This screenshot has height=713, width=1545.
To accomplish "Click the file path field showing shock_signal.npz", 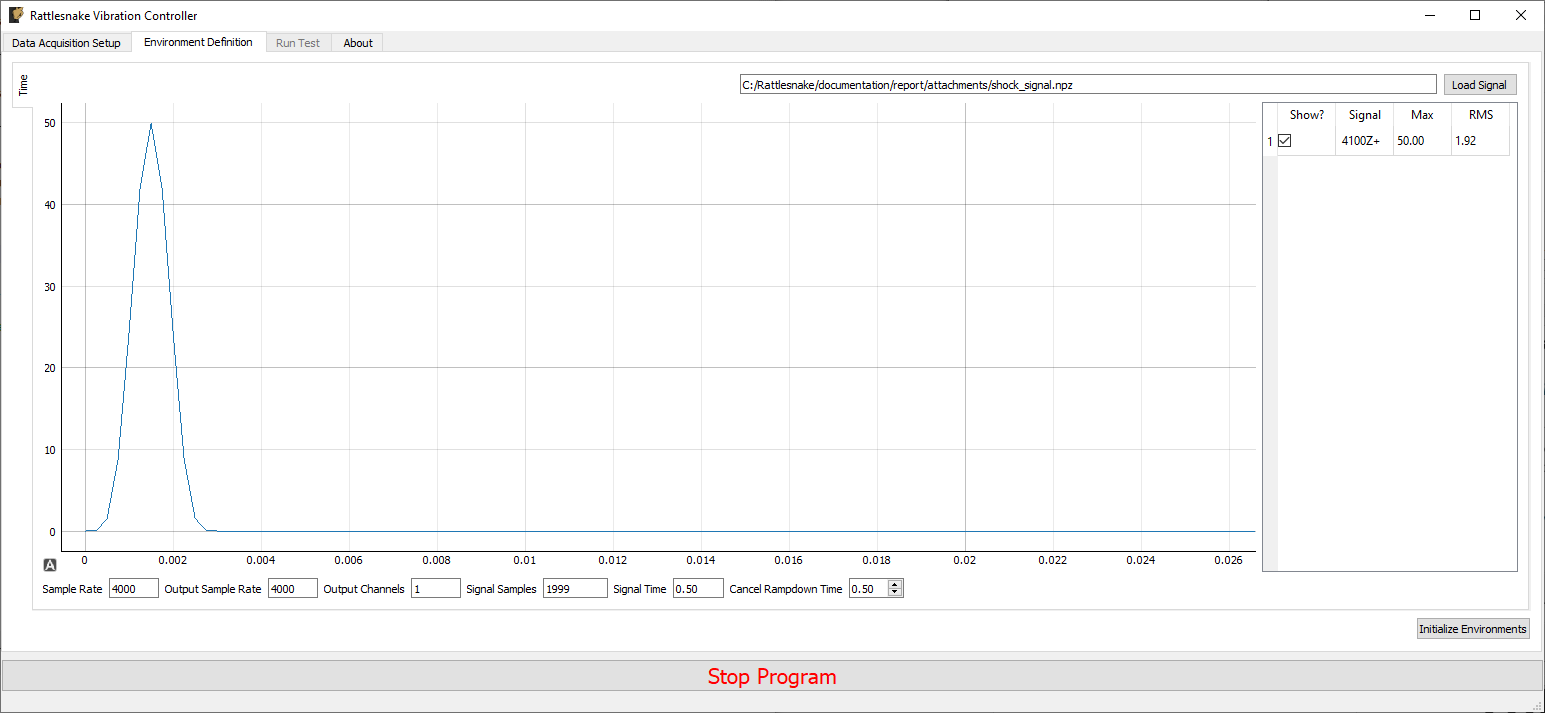I will pyautogui.click(x=1087, y=84).
